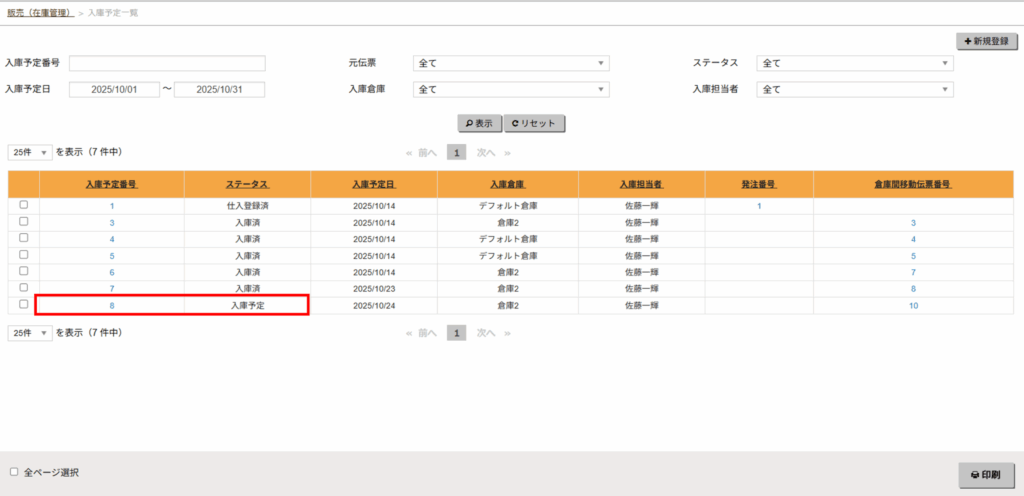Open the 元伝票 dropdown
This screenshot has width=1024, height=496.
coord(511,63)
